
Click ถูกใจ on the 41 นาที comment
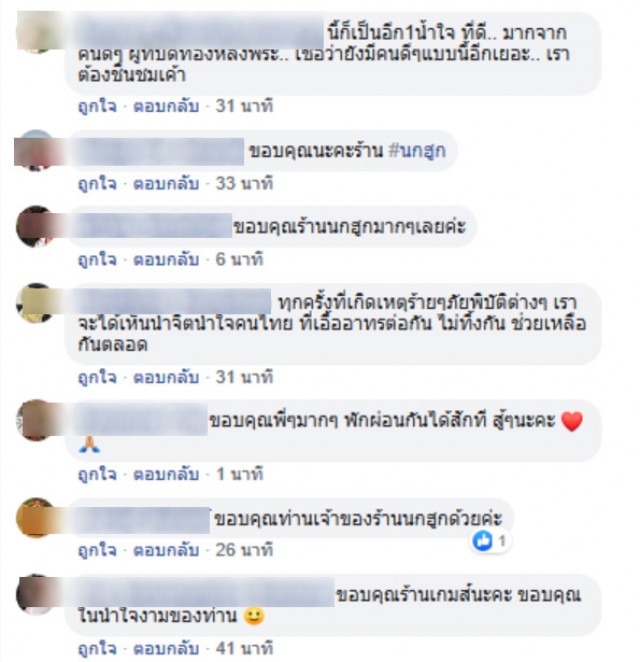coord(98,648)
